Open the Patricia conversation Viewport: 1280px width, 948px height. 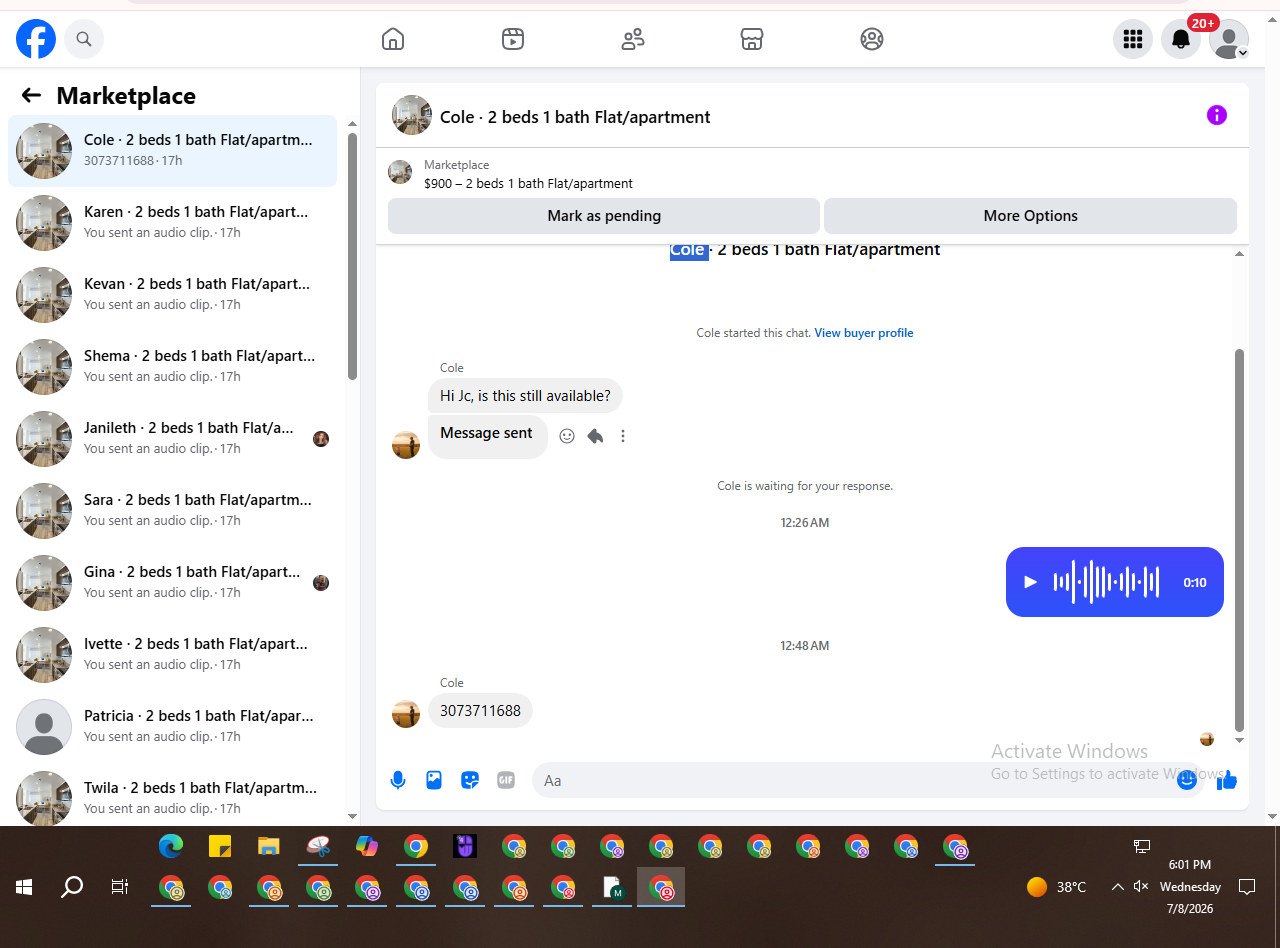pyautogui.click(x=172, y=727)
